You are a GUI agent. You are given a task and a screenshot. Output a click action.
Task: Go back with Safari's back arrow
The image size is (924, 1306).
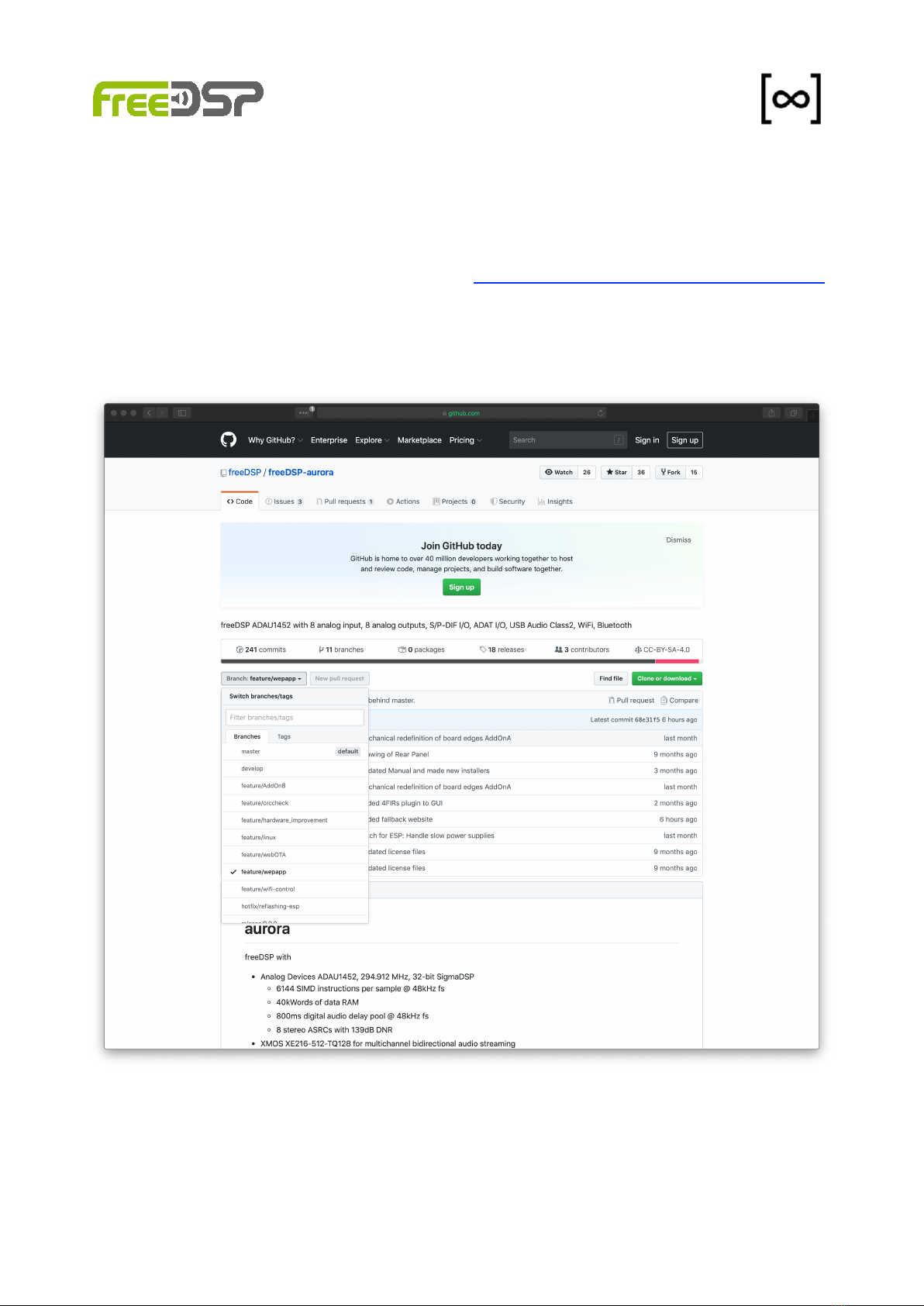[x=150, y=413]
